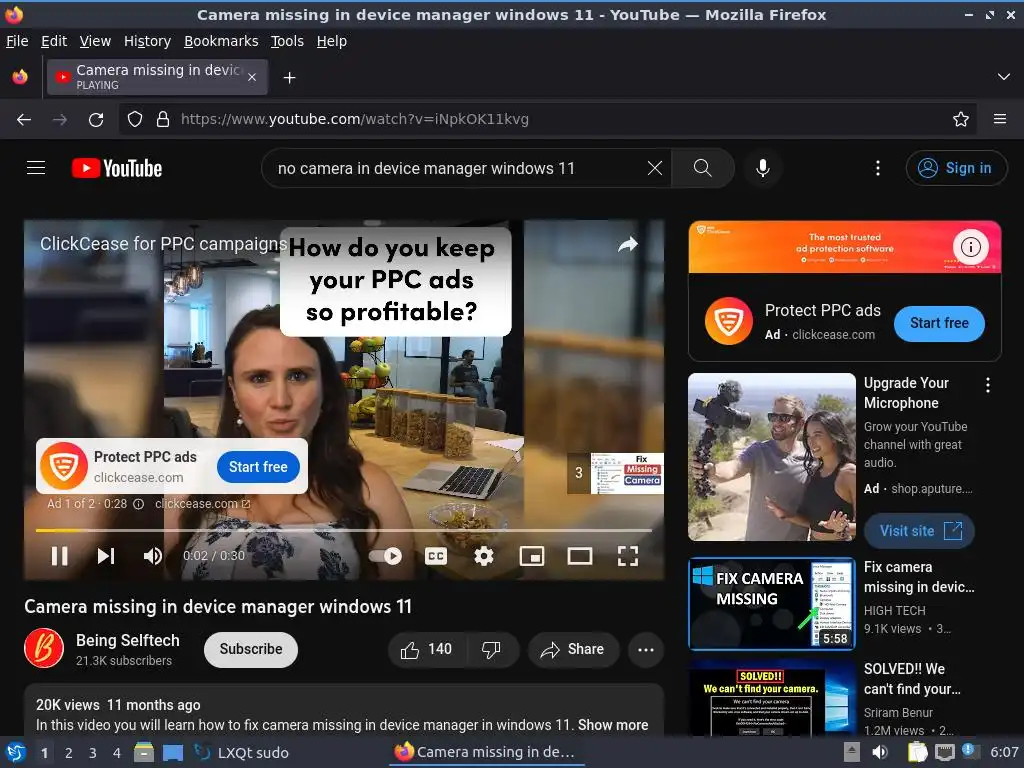Open options for Upgrade Your Microphone ad
Screen dimensions: 1024x768
[987, 385]
